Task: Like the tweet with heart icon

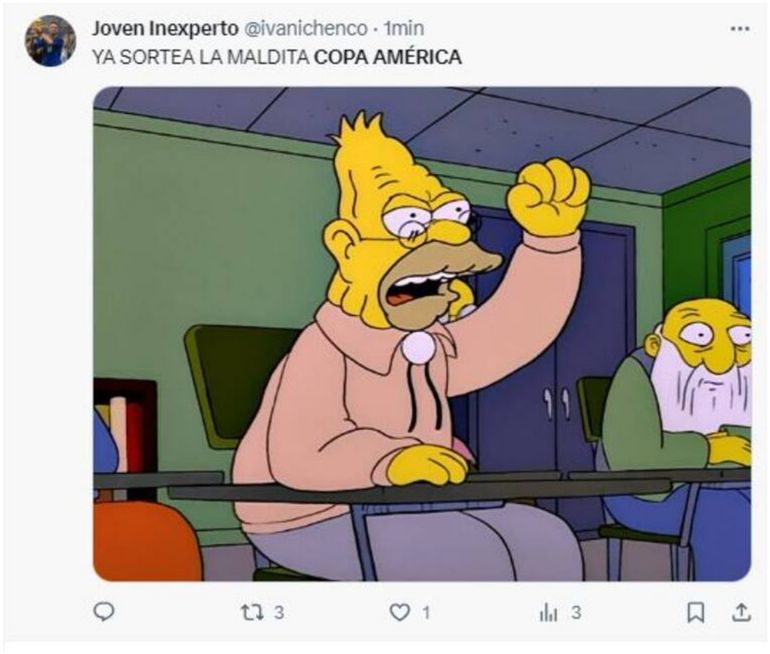Action: pos(400,612)
